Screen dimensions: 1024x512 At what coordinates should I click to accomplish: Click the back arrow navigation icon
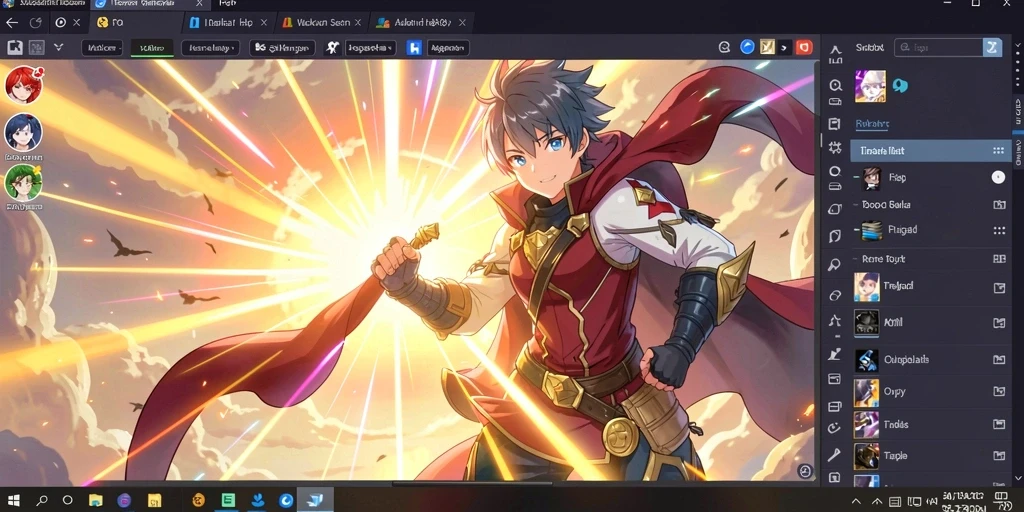(12, 23)
